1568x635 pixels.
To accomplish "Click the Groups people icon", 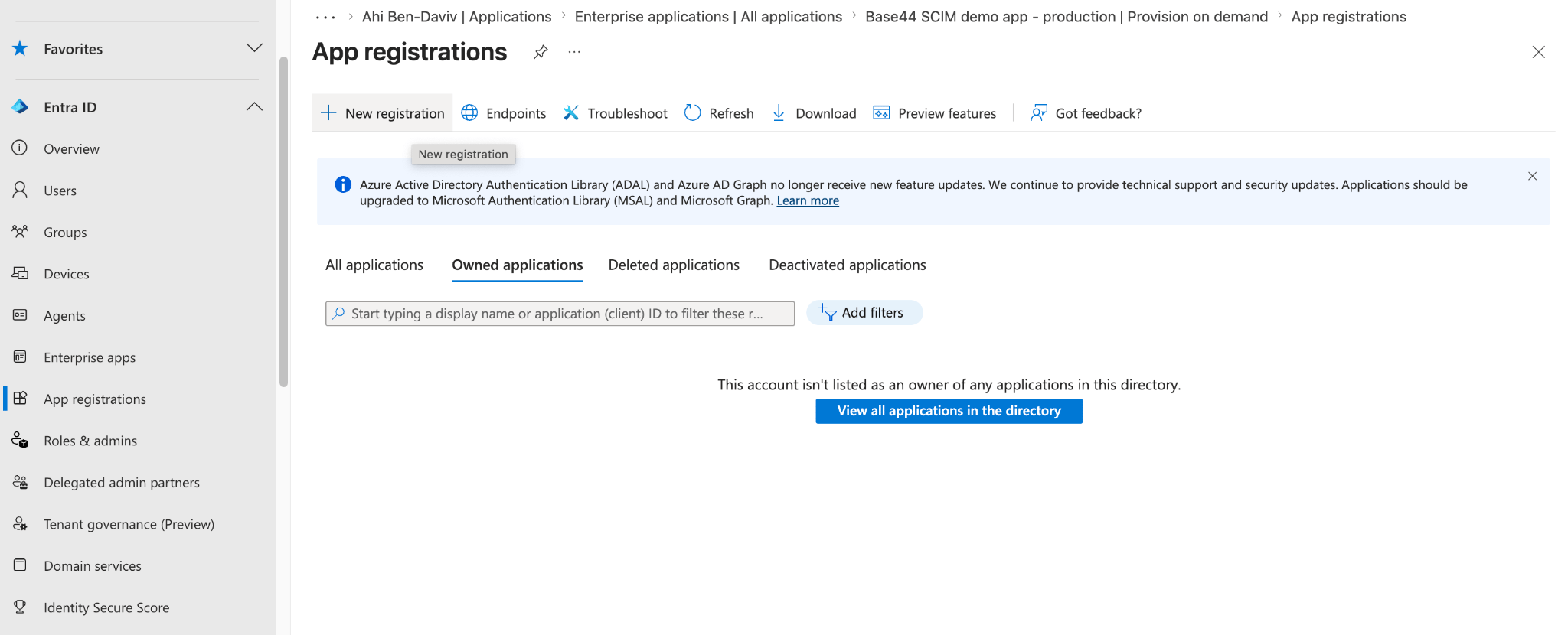I will pos(20,232).
